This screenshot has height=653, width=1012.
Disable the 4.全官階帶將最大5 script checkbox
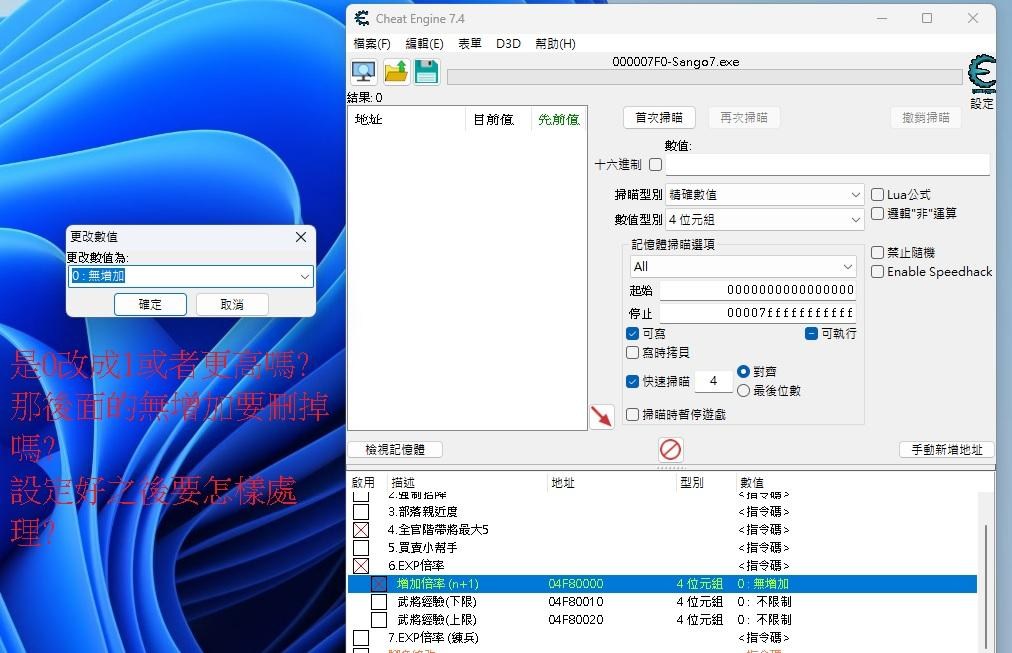point(361,530)
